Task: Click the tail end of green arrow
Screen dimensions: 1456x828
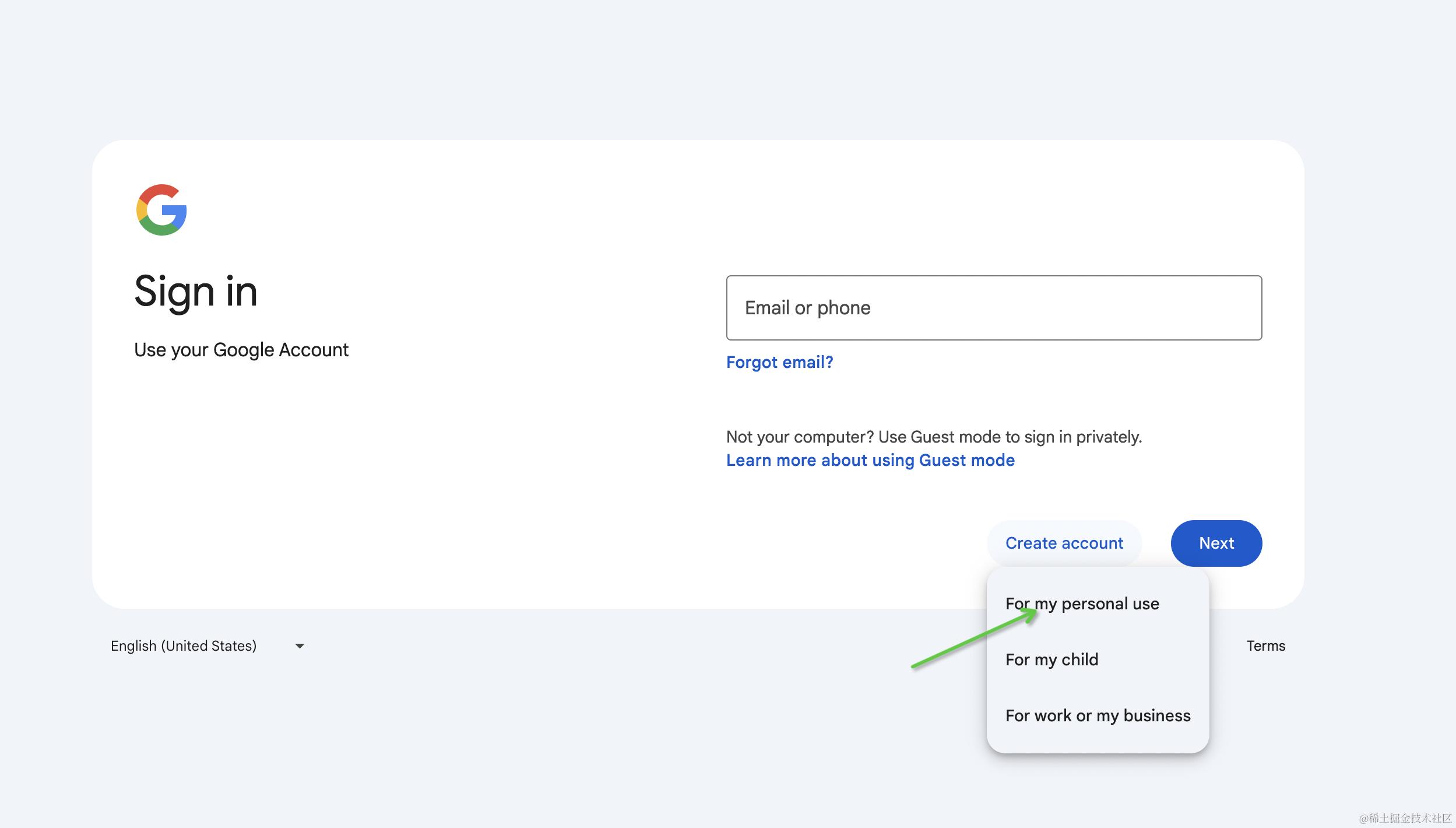Action: point(915,666)
